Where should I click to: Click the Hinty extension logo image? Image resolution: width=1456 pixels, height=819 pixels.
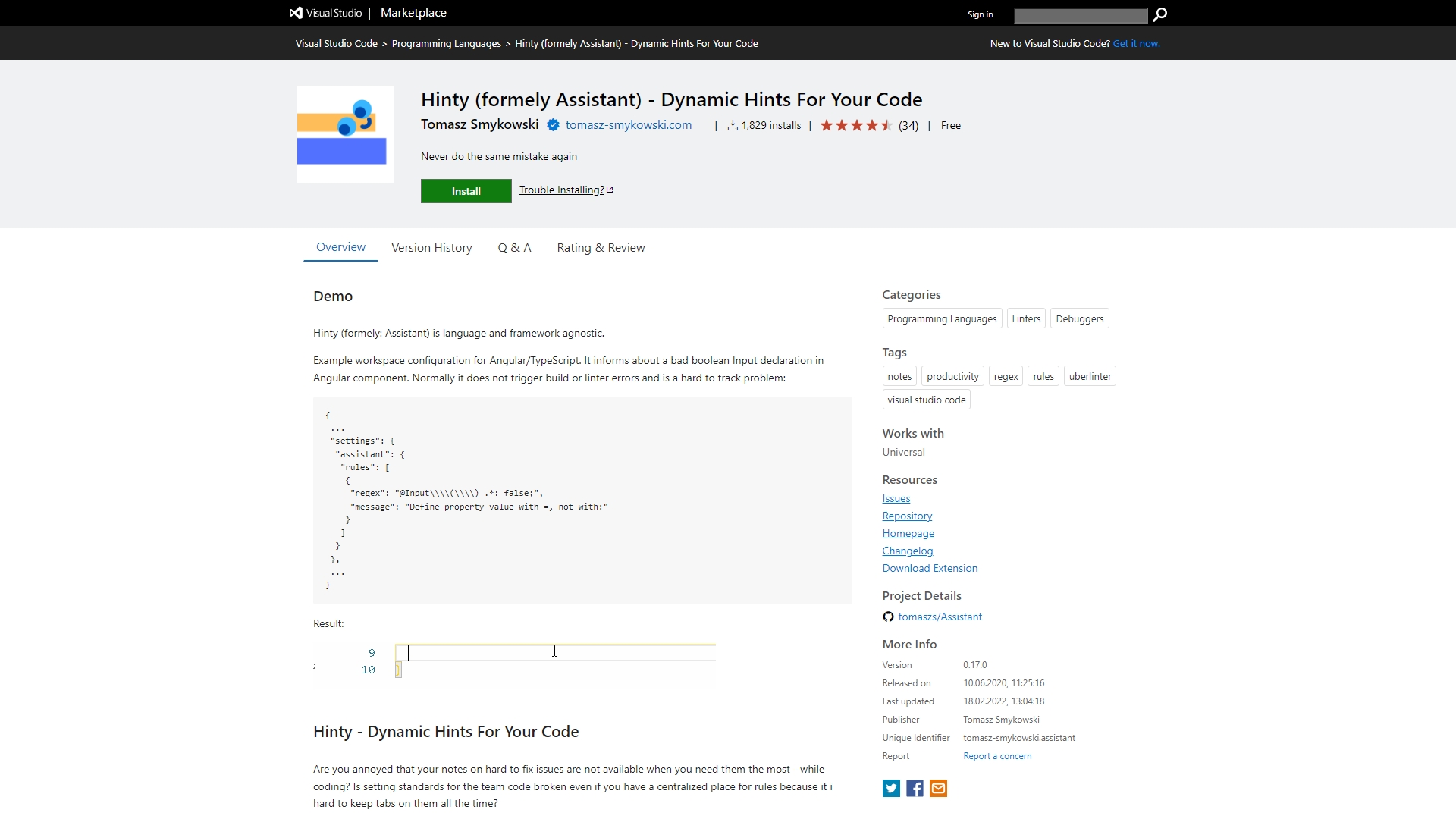tap(346, 134)
